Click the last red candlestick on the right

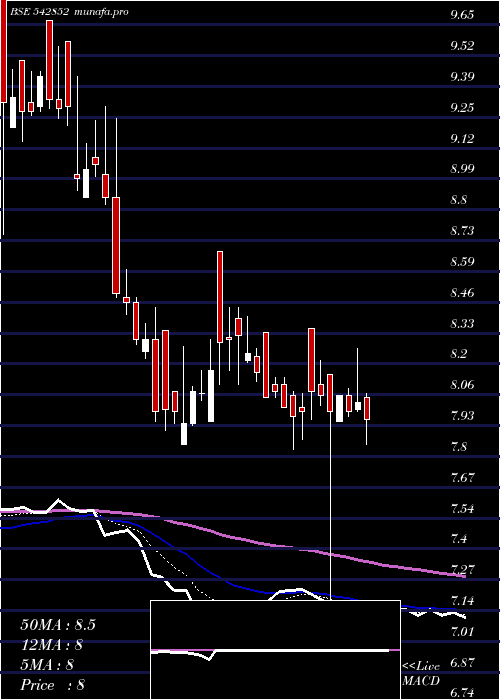(367, 408)
